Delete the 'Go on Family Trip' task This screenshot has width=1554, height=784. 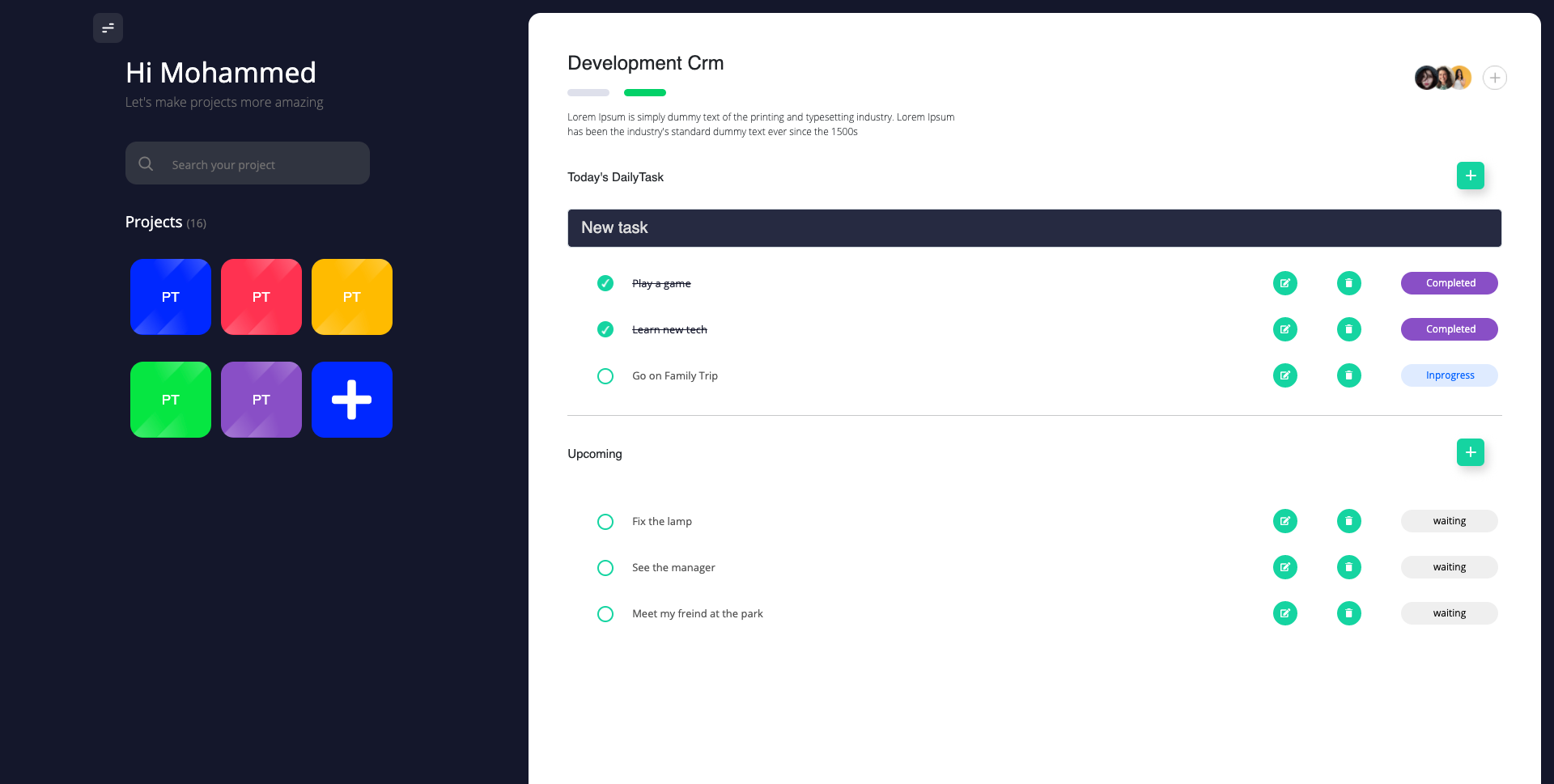(1348, 375)
